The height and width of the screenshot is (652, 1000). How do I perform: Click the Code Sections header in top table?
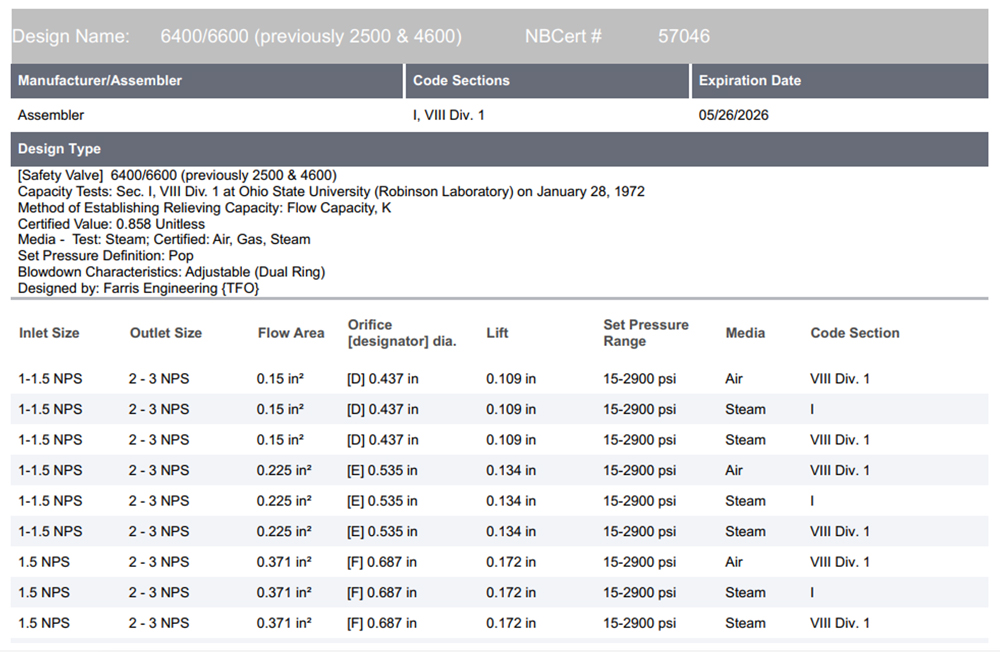tap(461, 80)
